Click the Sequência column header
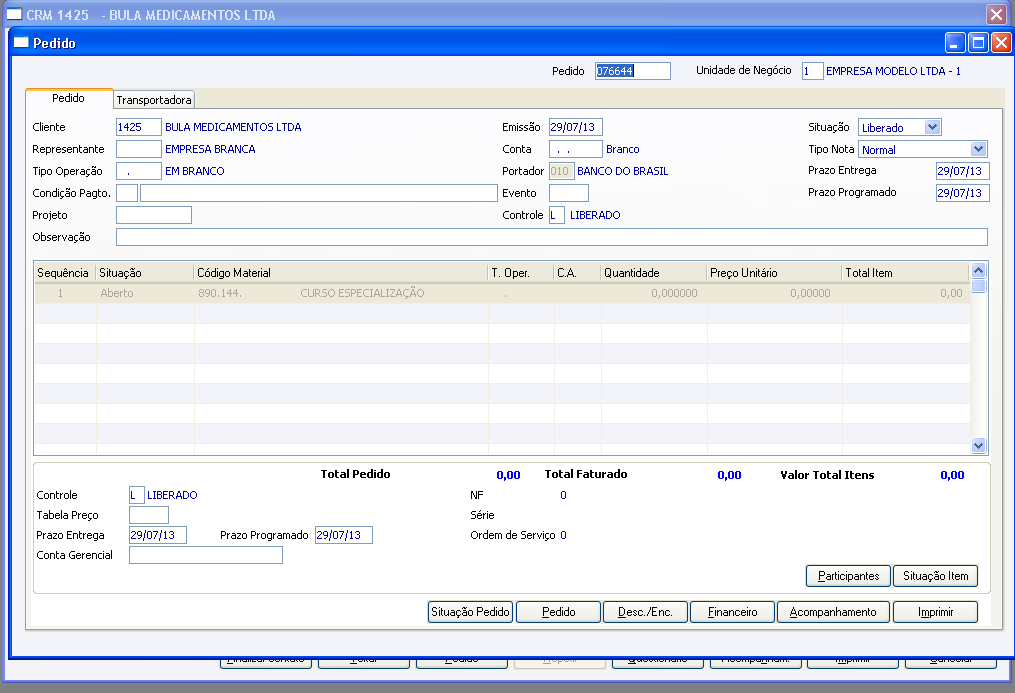Image resolution: width=1015 pixels, height=693 pixels. (65, 272)
